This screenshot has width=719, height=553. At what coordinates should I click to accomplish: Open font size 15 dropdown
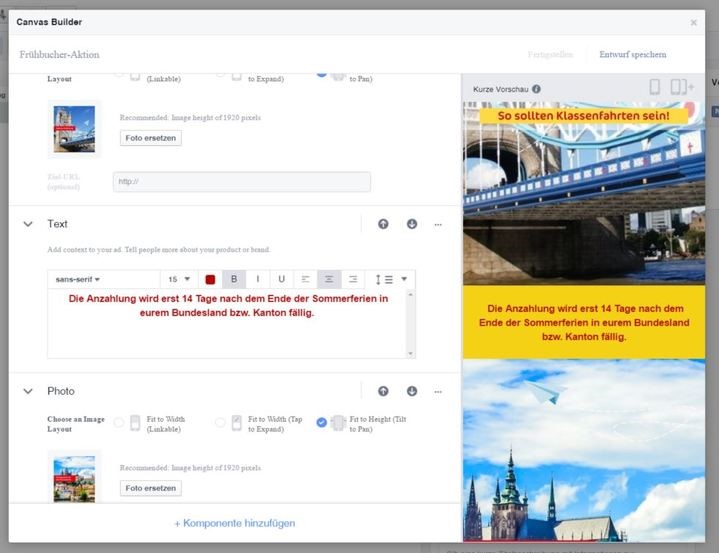[x=179, y=280]
